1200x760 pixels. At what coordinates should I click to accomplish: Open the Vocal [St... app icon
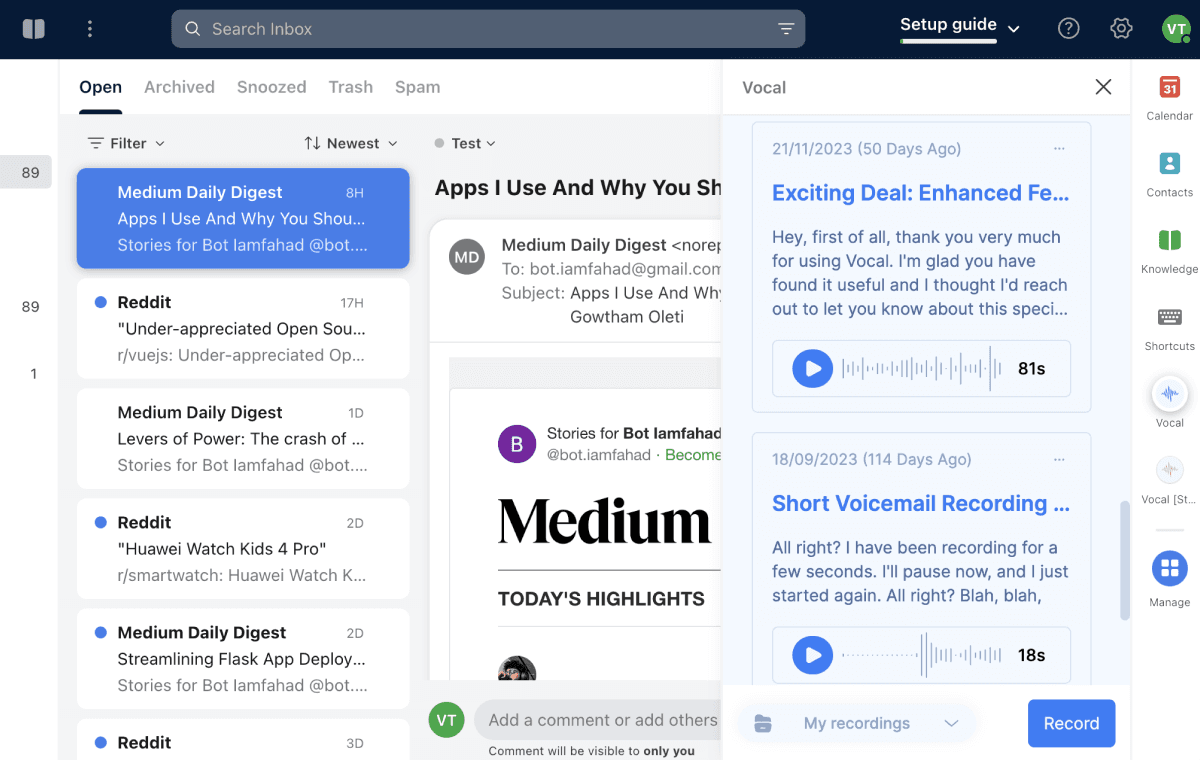[x=1169, y=470]
